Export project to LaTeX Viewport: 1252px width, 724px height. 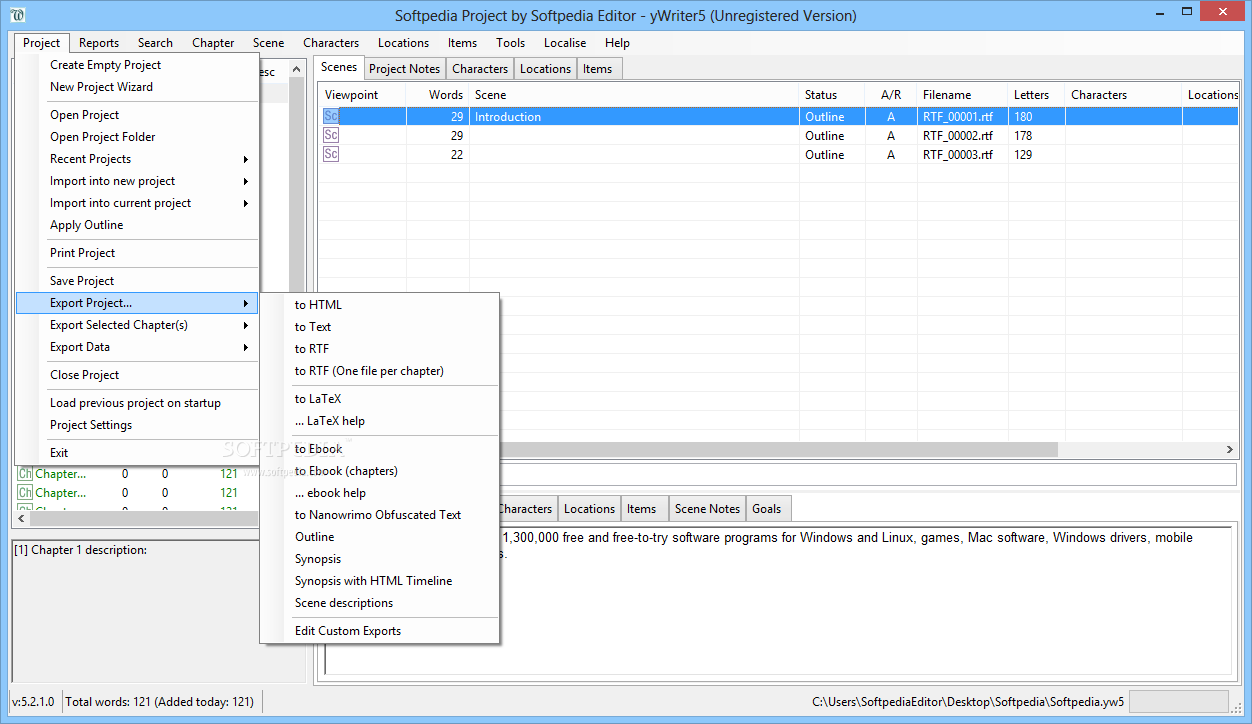[380, 399]
